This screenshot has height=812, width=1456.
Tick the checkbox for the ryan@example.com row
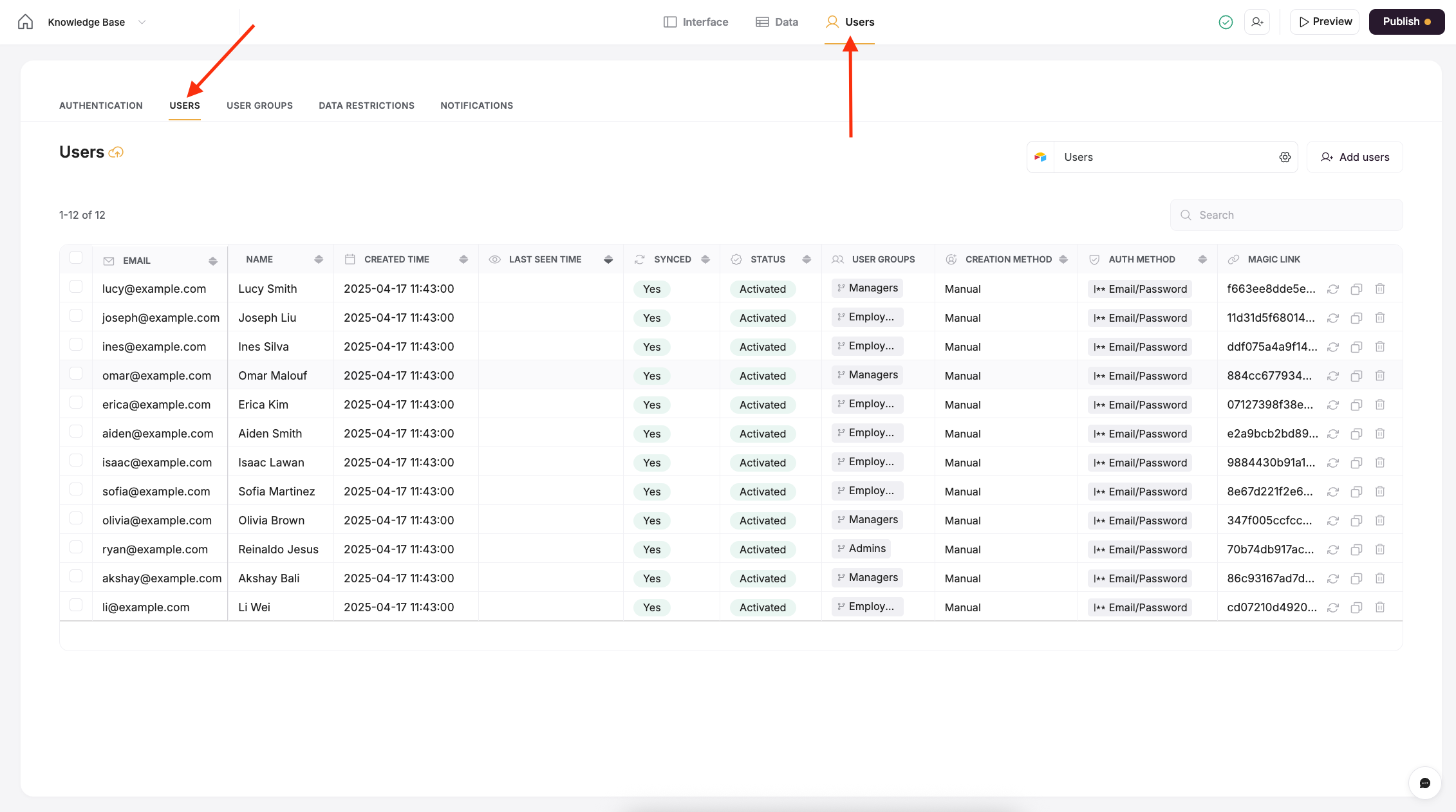pos(76,548)
